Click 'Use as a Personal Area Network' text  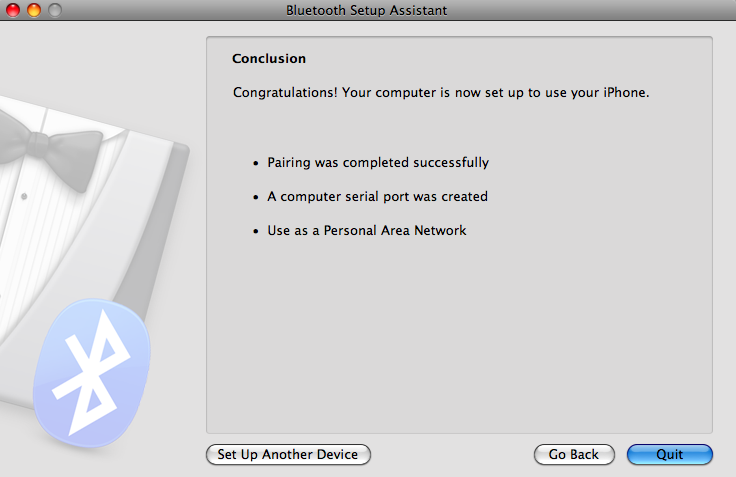367,231
